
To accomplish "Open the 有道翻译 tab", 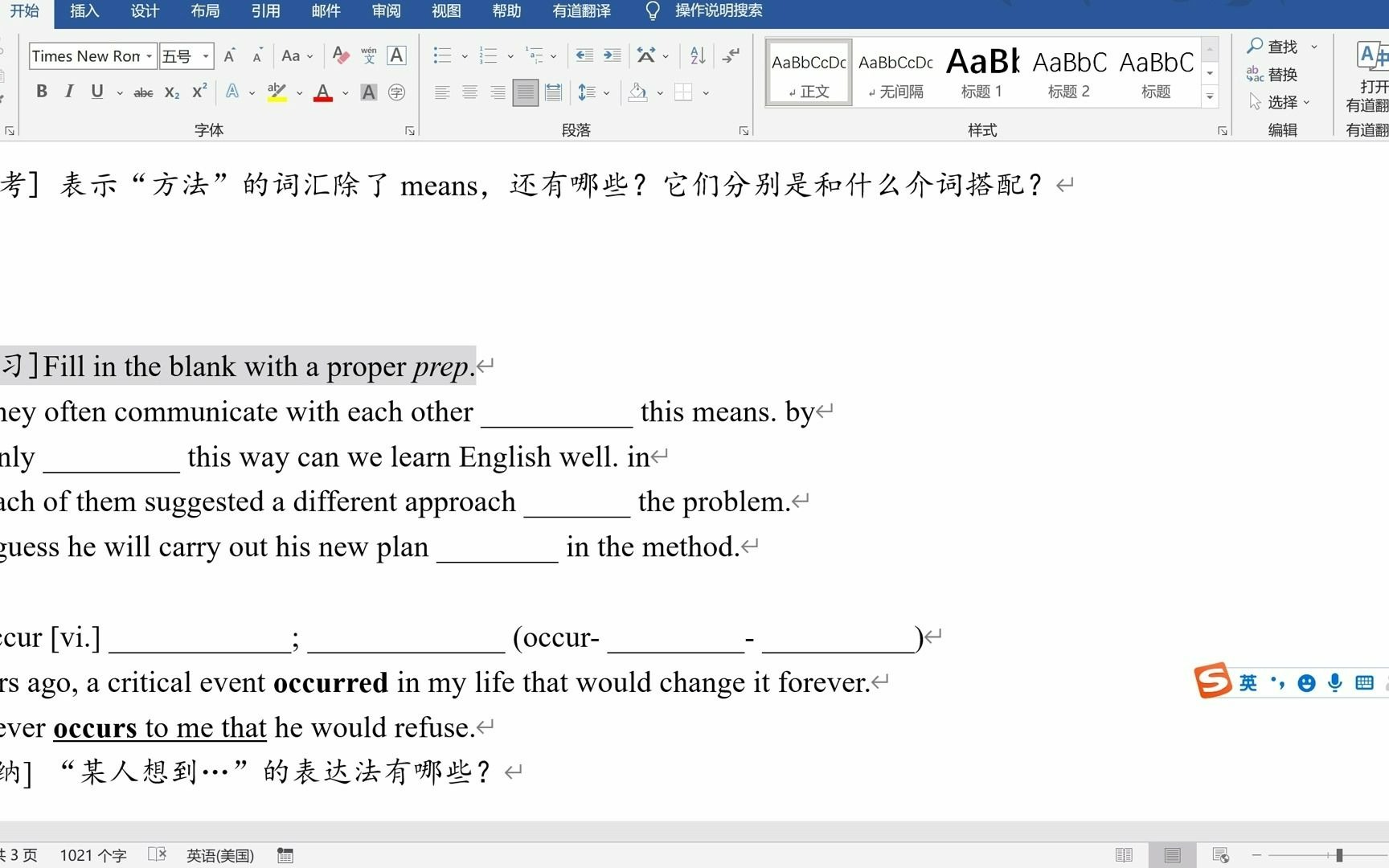I will pyautogui.click(x=581, y=11).
